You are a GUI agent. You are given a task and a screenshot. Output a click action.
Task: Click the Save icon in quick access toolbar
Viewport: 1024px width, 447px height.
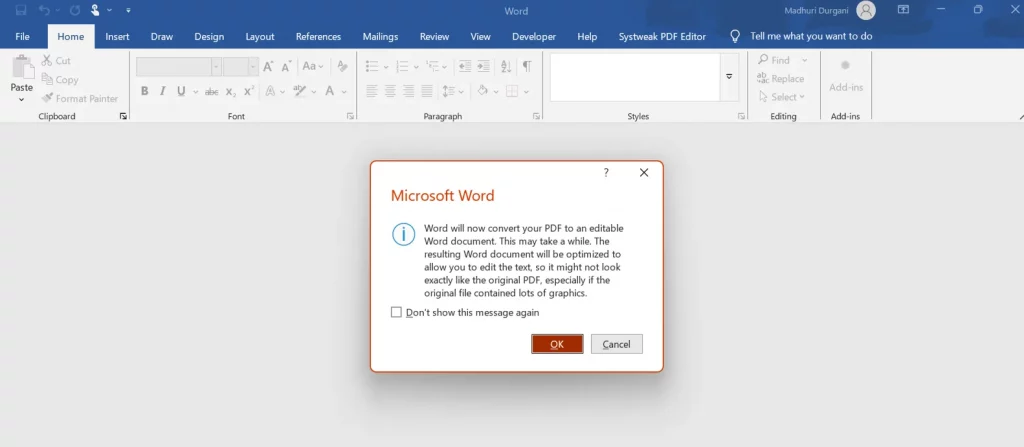pyautogui.click(x=21, y=10)
